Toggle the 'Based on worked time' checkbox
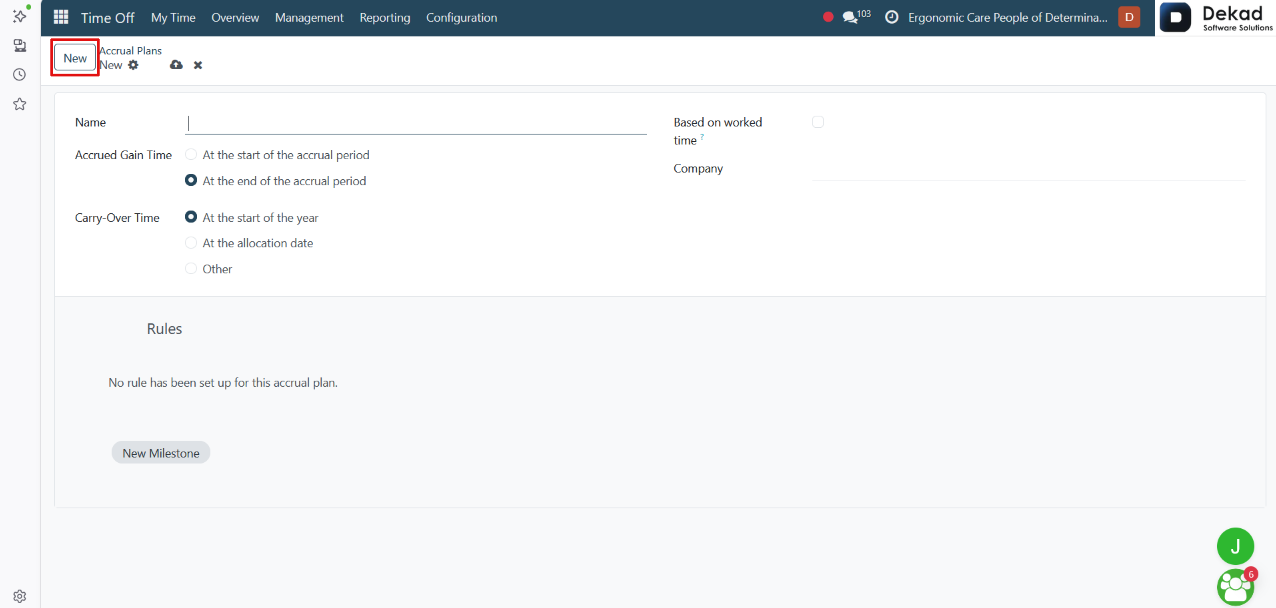This screenshot has height=608, width=1276. (x=818, y=122)
